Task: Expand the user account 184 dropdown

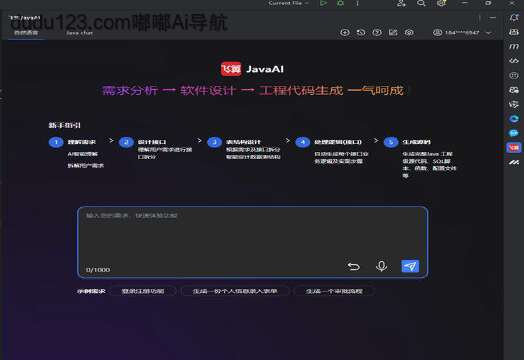Action: [463, 33]
